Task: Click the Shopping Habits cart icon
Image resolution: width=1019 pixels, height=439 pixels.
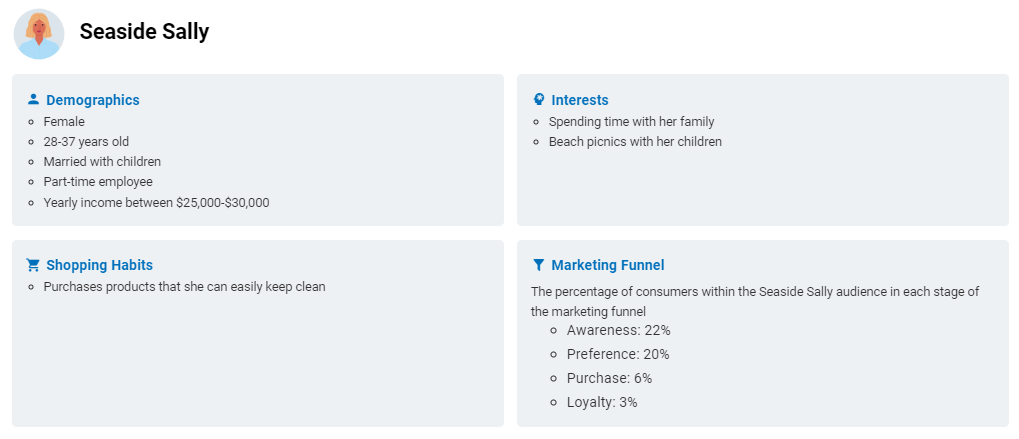Action: 33,265
